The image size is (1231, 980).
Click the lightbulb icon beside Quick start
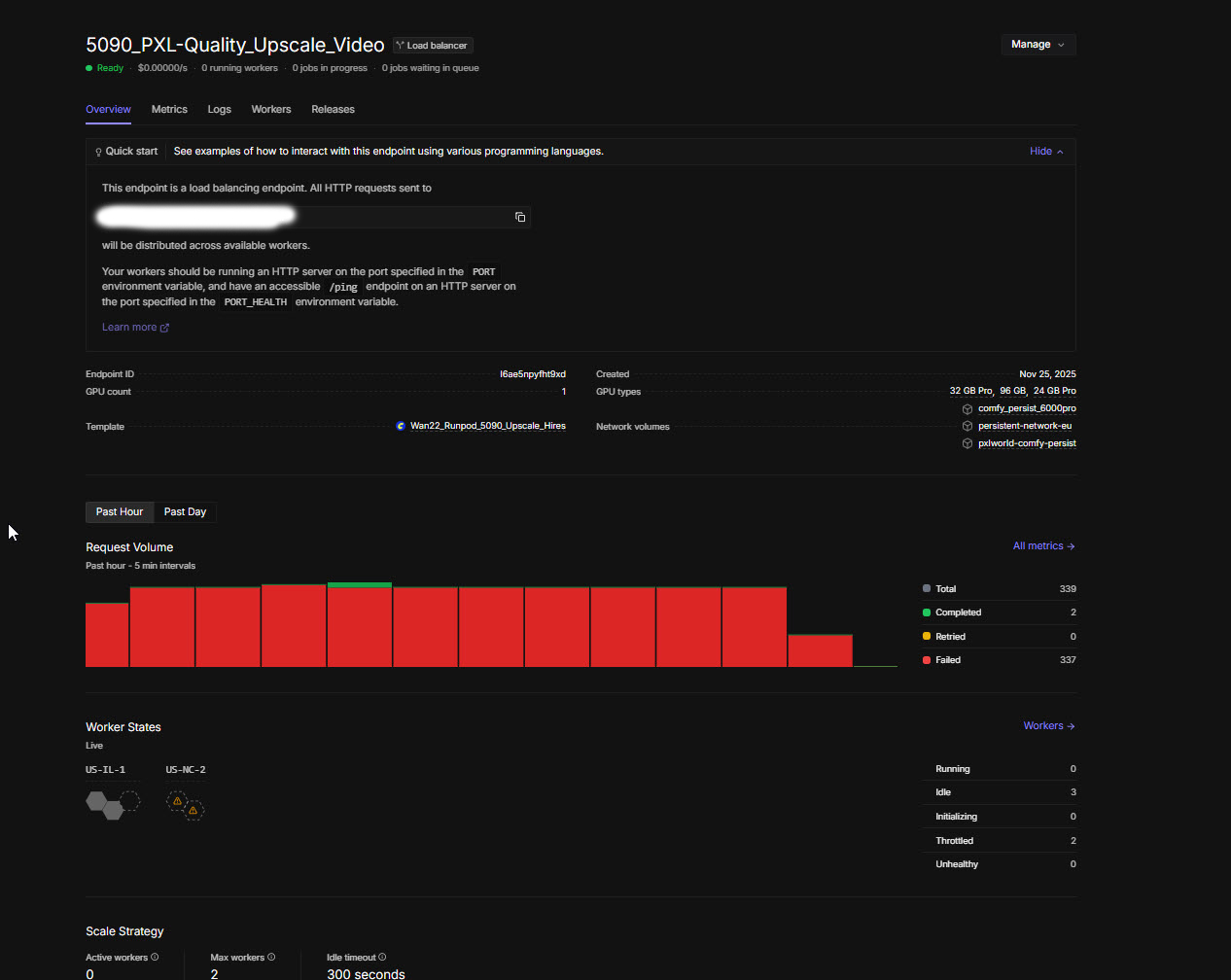(98, 152)
